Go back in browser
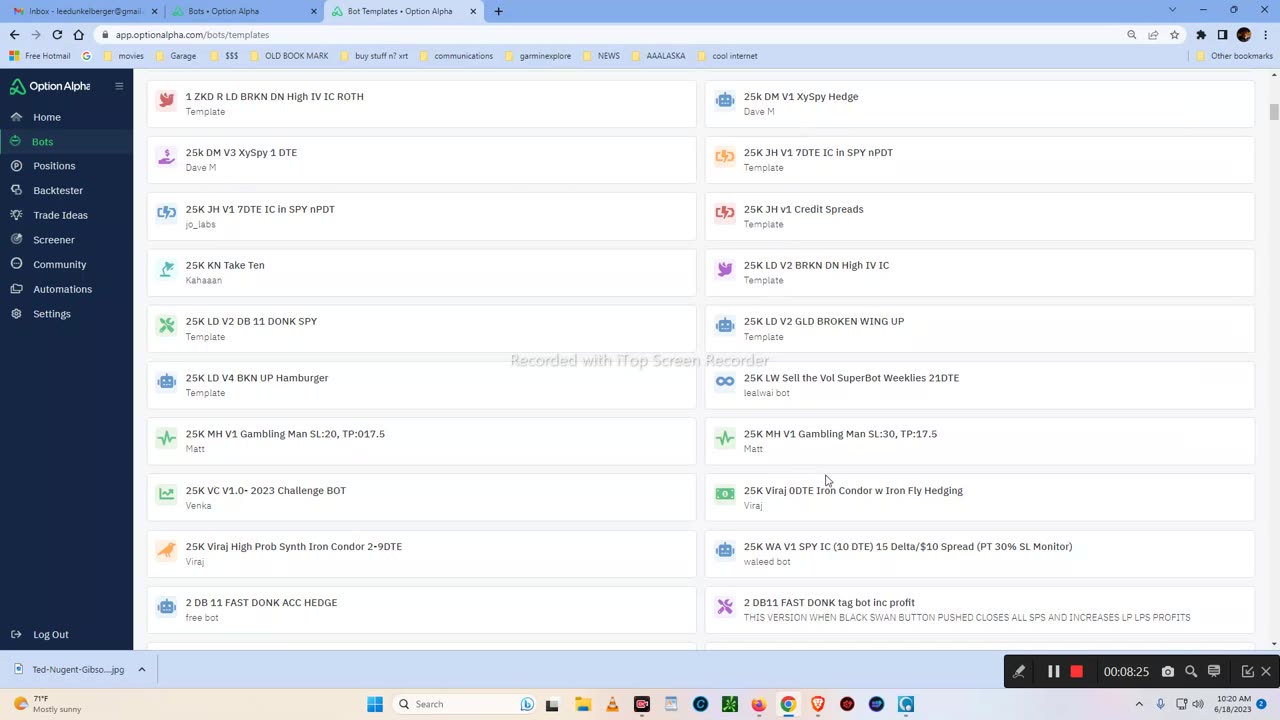The image size is (1280, 720). click(14, 35)
